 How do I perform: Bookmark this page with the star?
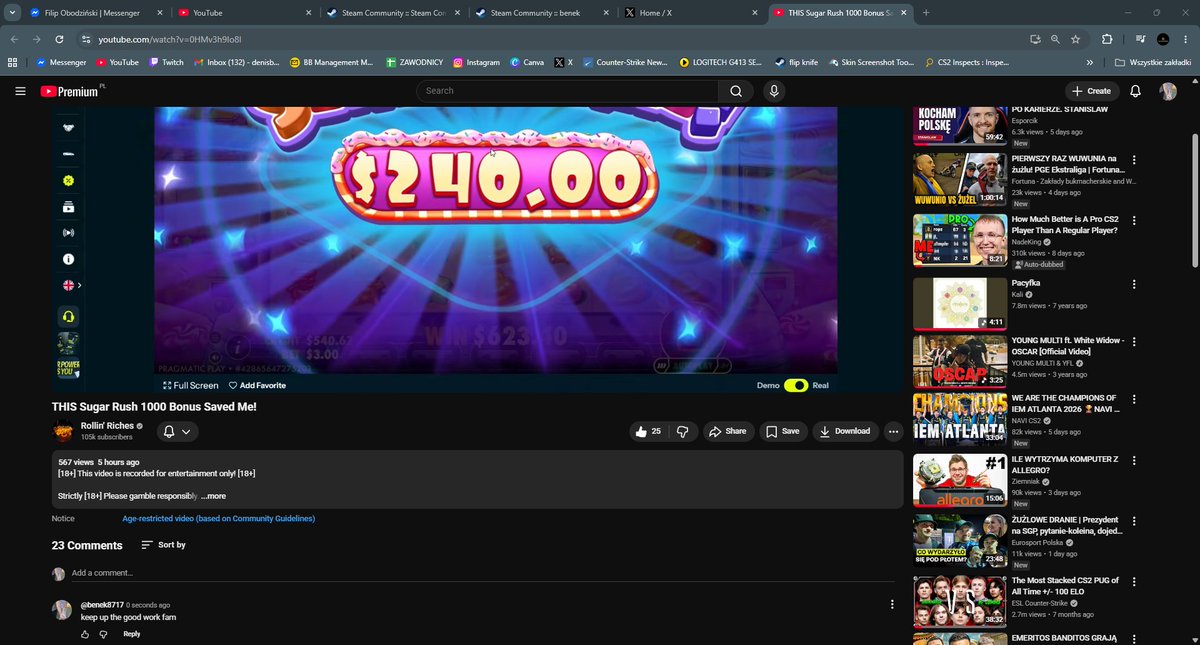point(1075,39)
